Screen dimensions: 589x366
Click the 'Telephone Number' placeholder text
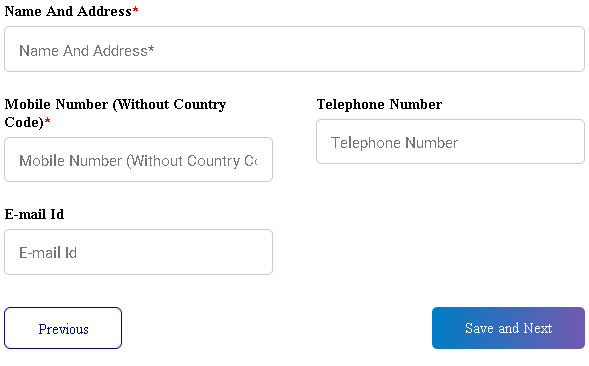(394, 143)
